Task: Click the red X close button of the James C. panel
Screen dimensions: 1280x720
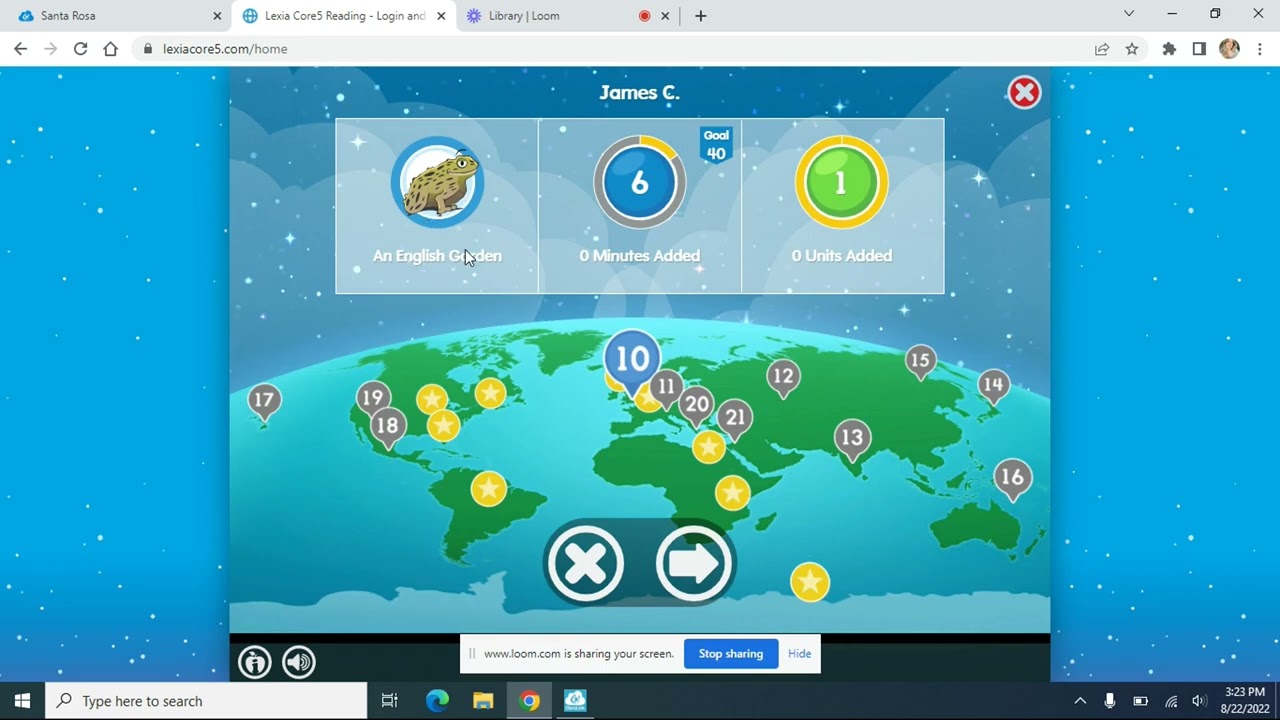Action: tap(1024, 93)
